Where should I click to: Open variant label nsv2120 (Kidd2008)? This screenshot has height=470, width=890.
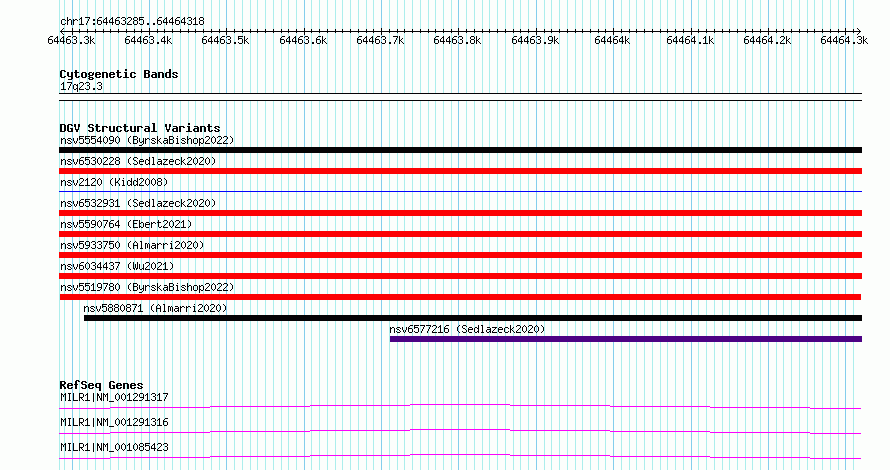tap(114, 182)
